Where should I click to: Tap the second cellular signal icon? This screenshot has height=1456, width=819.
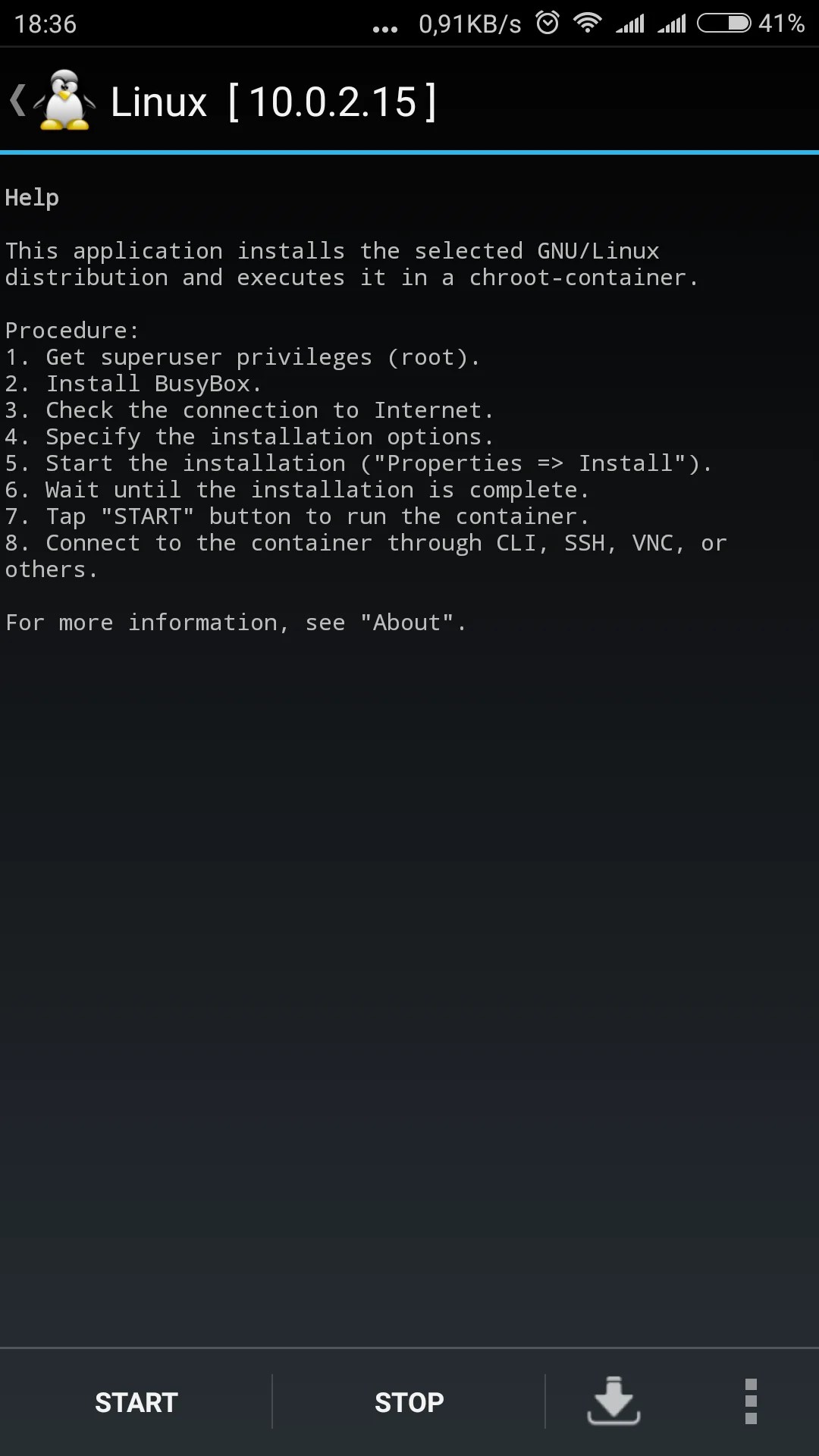(671, 24)
